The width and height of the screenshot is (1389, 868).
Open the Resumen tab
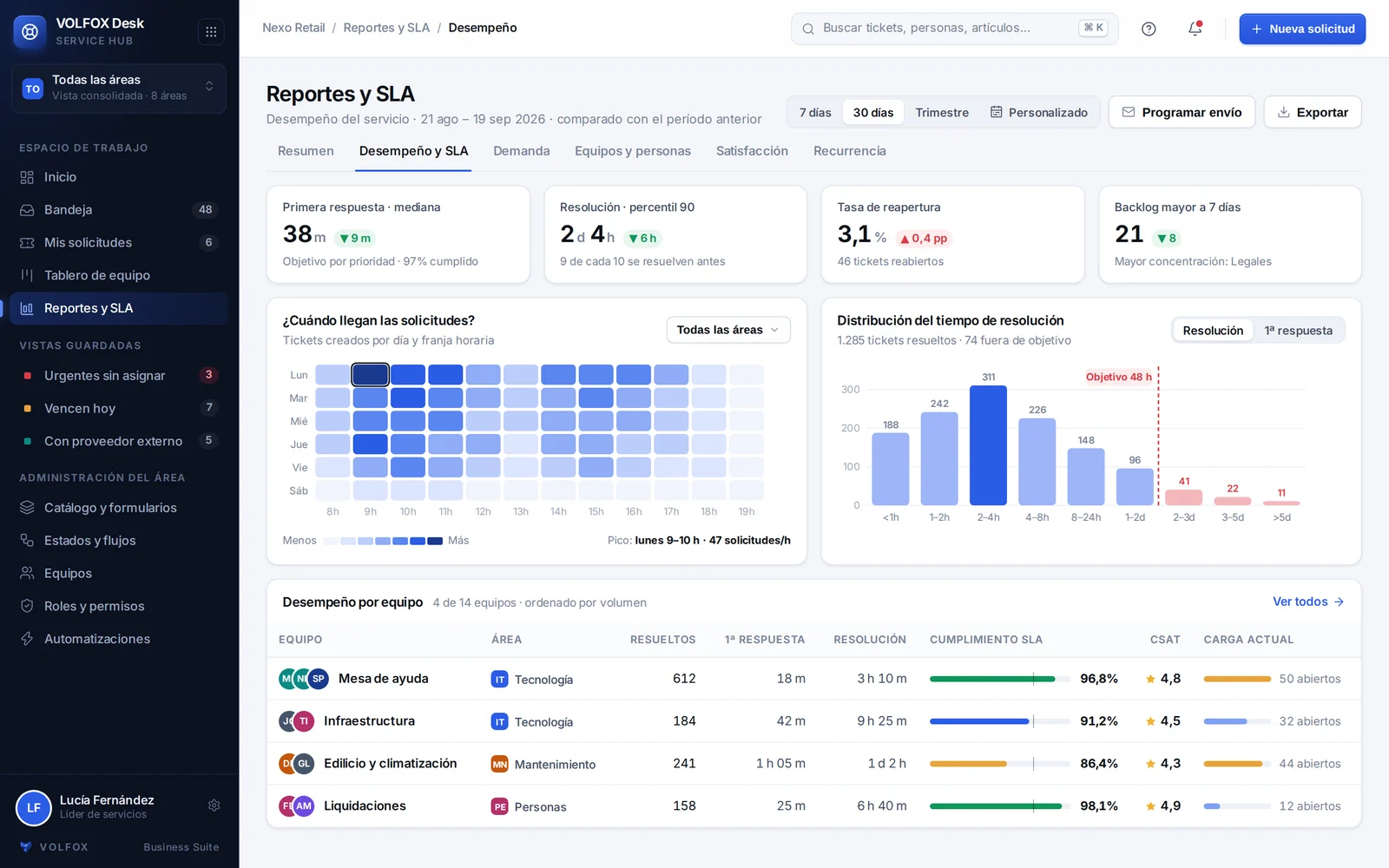pos(306,151)
